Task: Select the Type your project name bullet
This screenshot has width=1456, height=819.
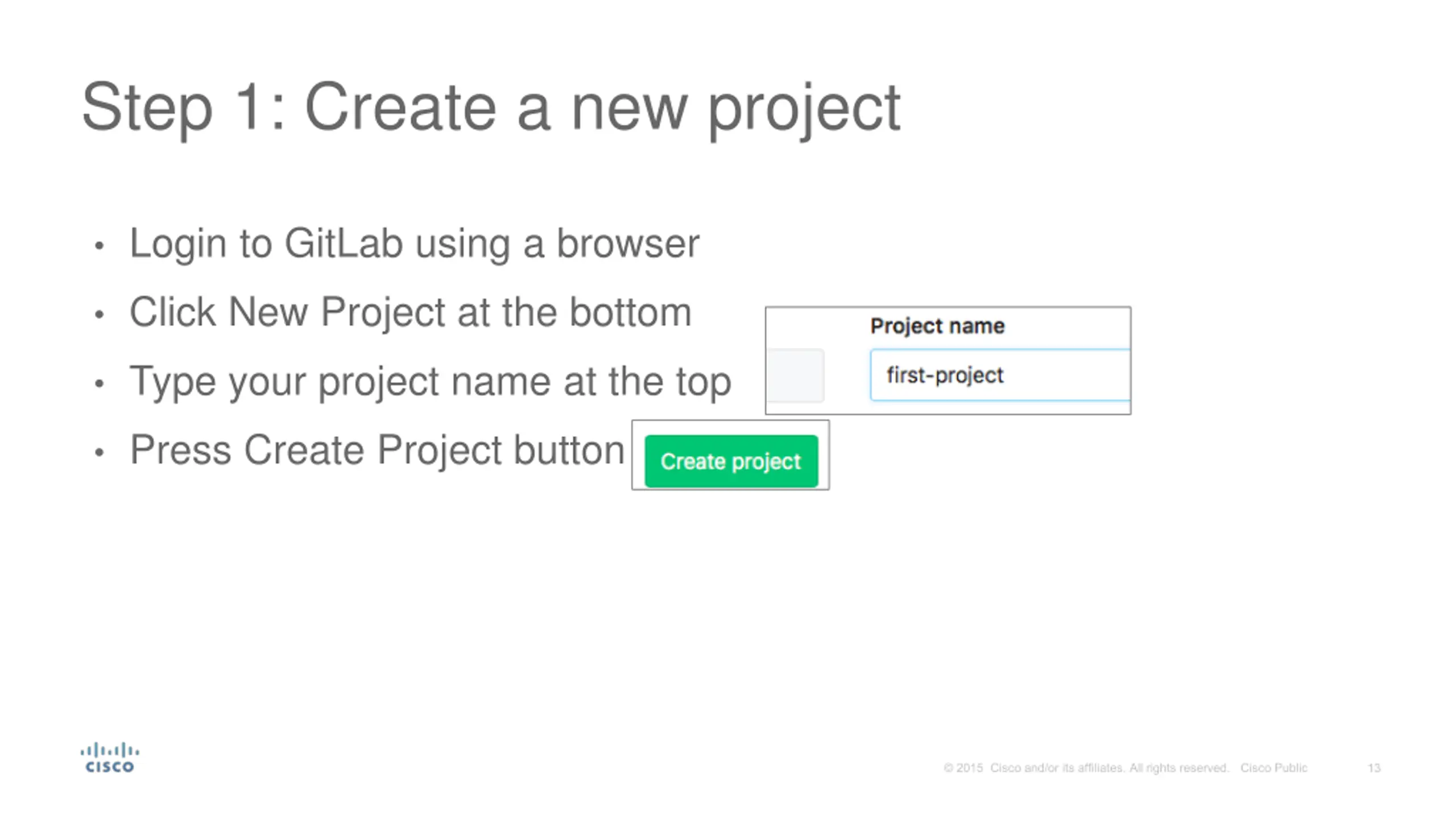Action: (431, 381)
